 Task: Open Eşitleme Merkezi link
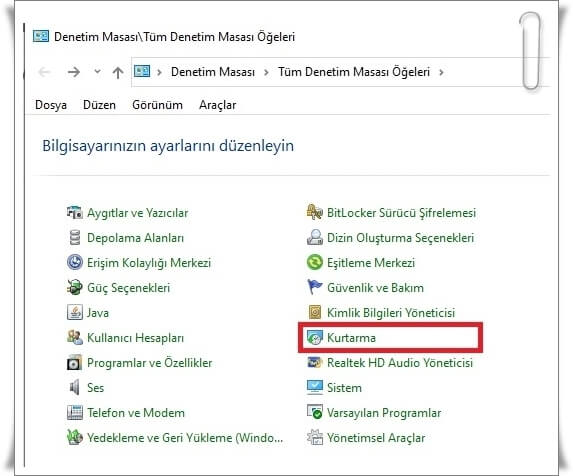coord(371,263)
